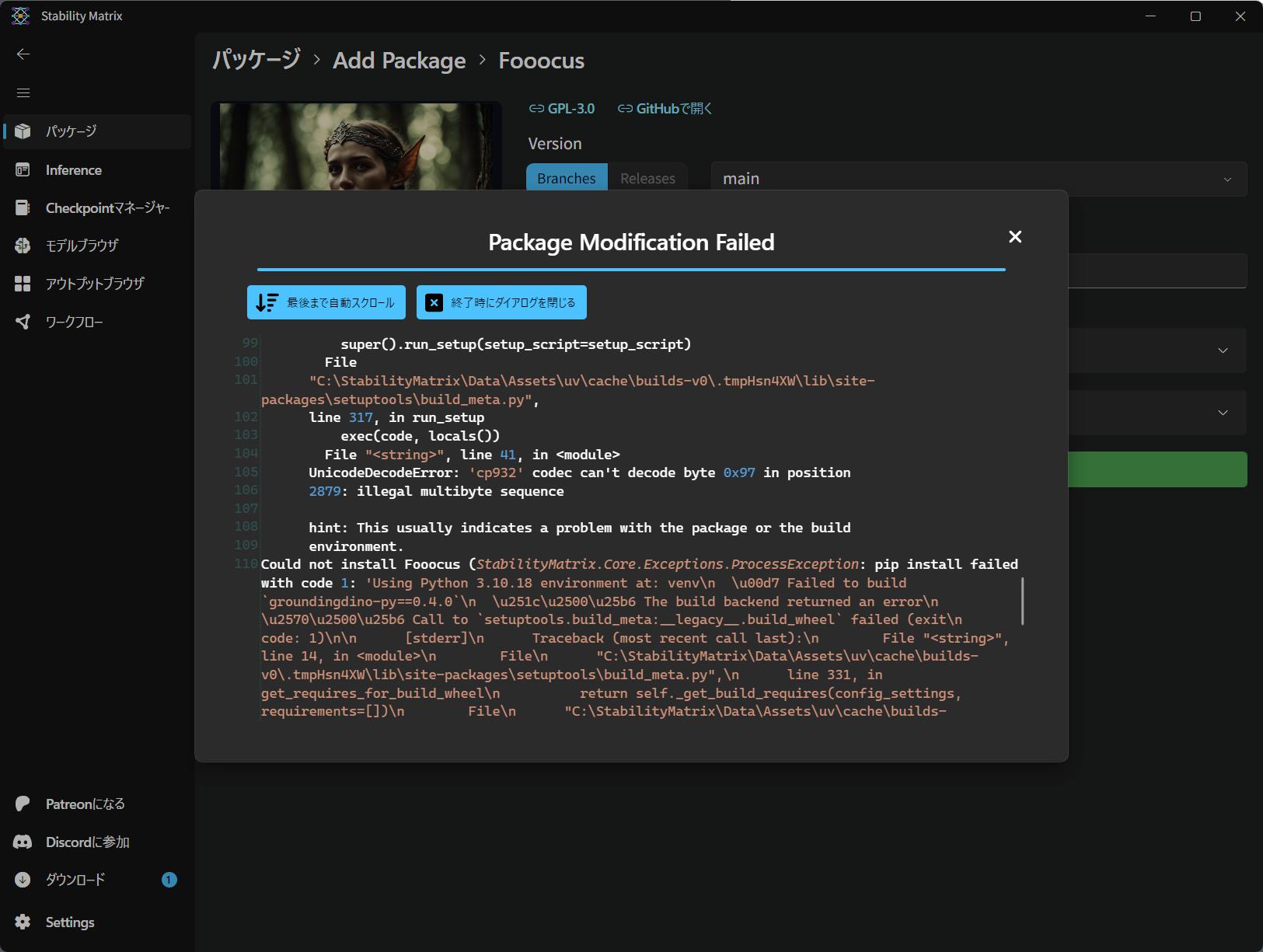Open the アウトプットブラウザ output browser
Image resolution: width=1263 pixels, height=952 pixels.
pos(94,284)
